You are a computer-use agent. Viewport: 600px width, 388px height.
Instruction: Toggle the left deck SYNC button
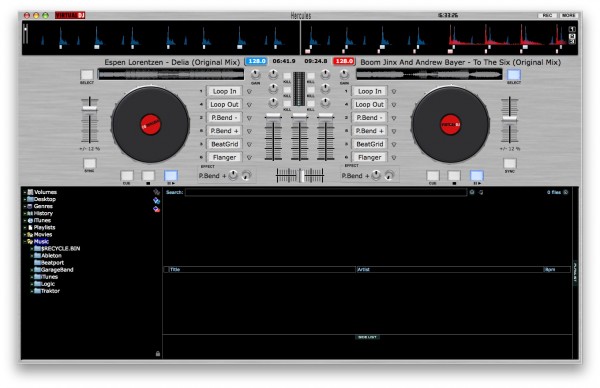coord(90,163)
